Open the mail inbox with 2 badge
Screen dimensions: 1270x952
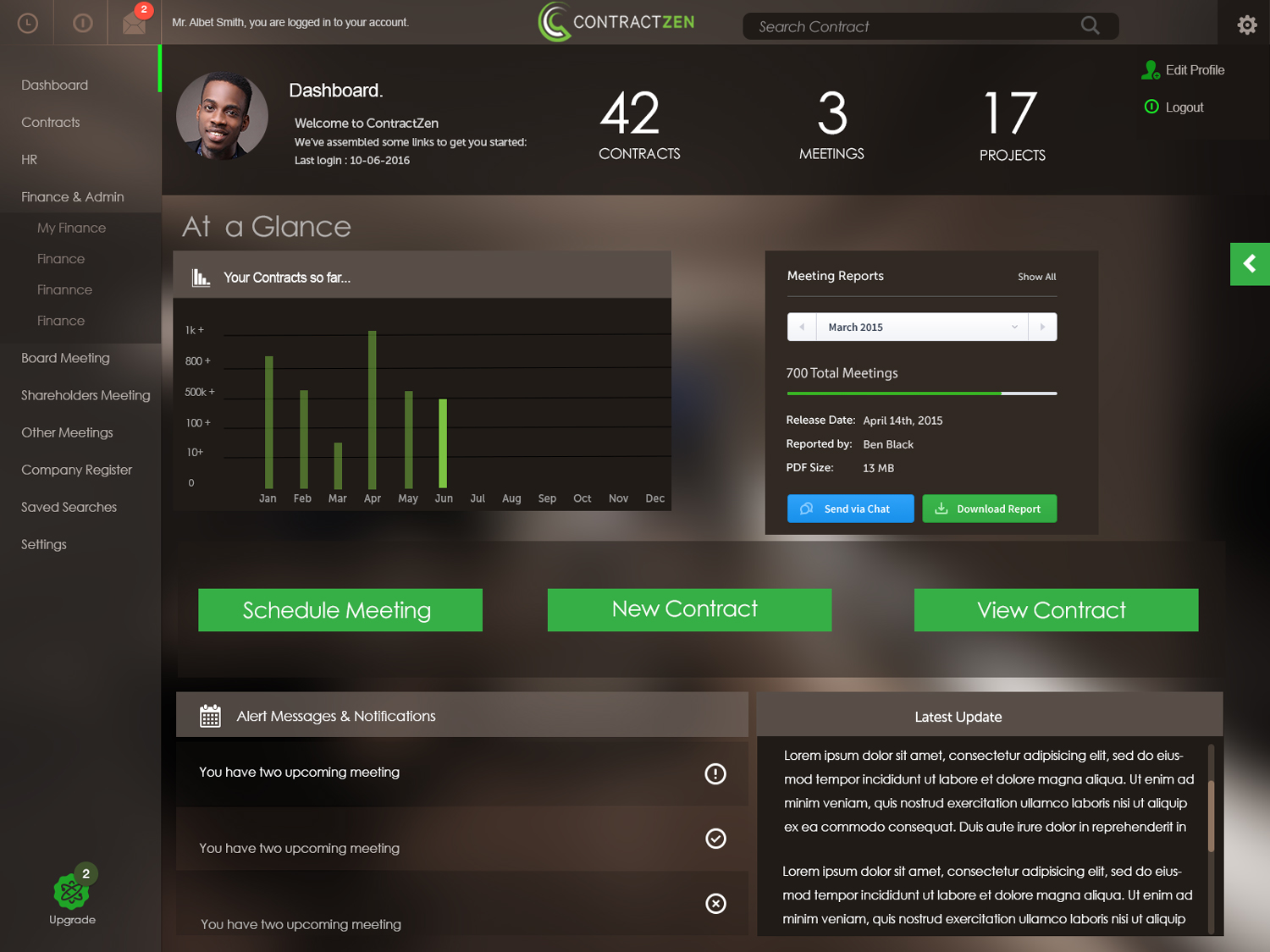click(x=135, y=23)
